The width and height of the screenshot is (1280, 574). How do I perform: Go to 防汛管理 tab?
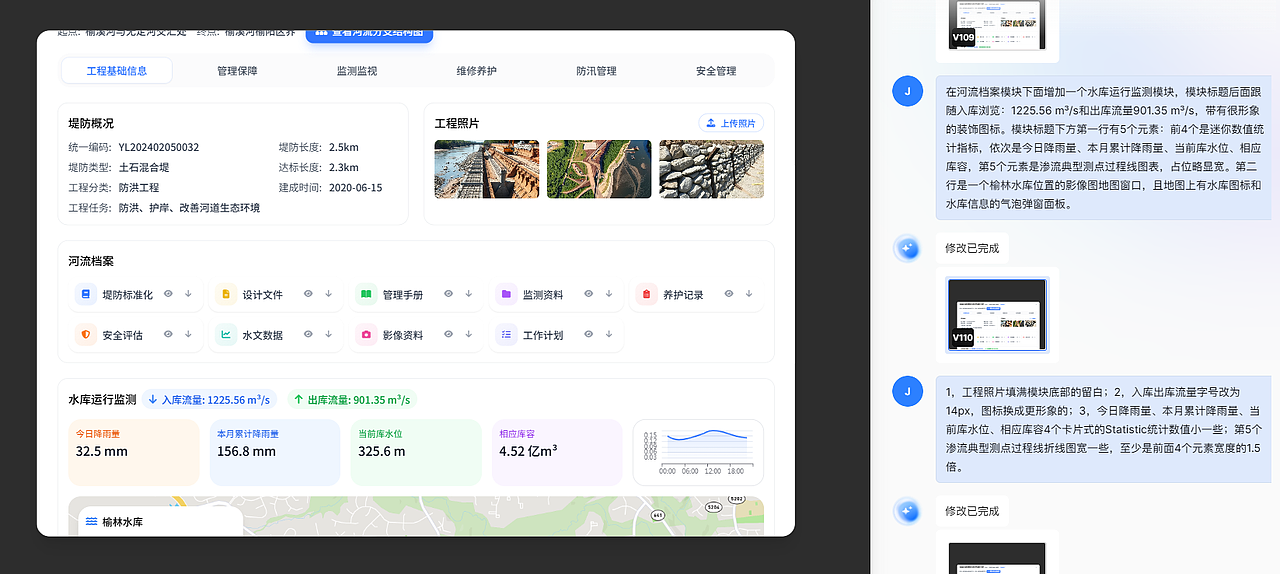[596, 71]
